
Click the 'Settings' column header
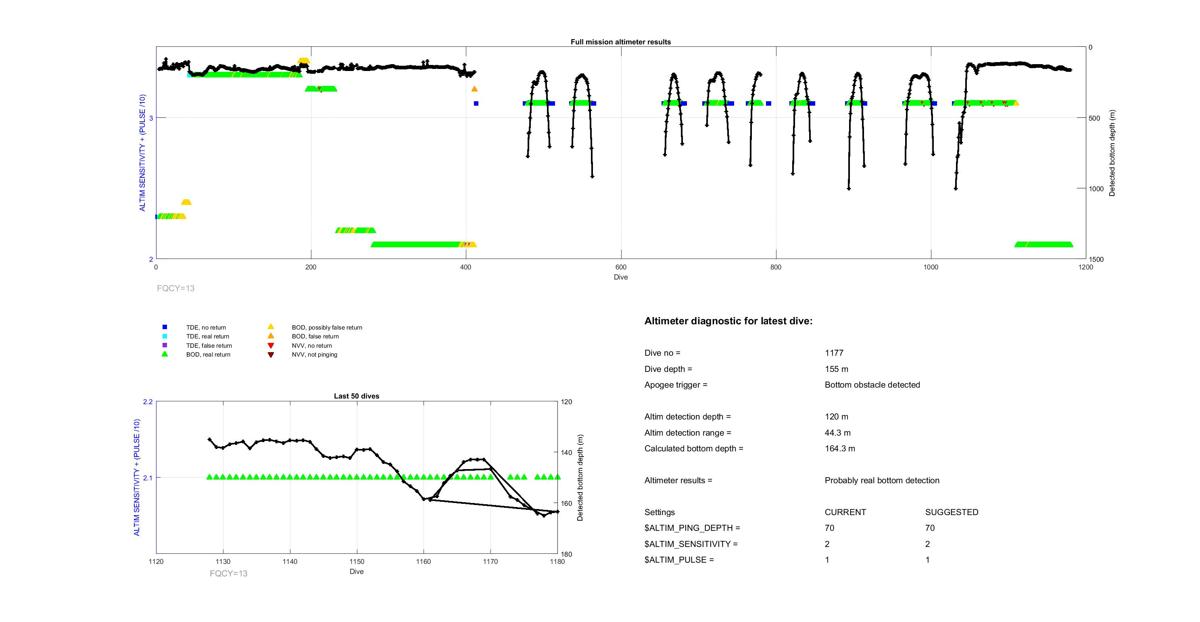click(x=660, y=513)
